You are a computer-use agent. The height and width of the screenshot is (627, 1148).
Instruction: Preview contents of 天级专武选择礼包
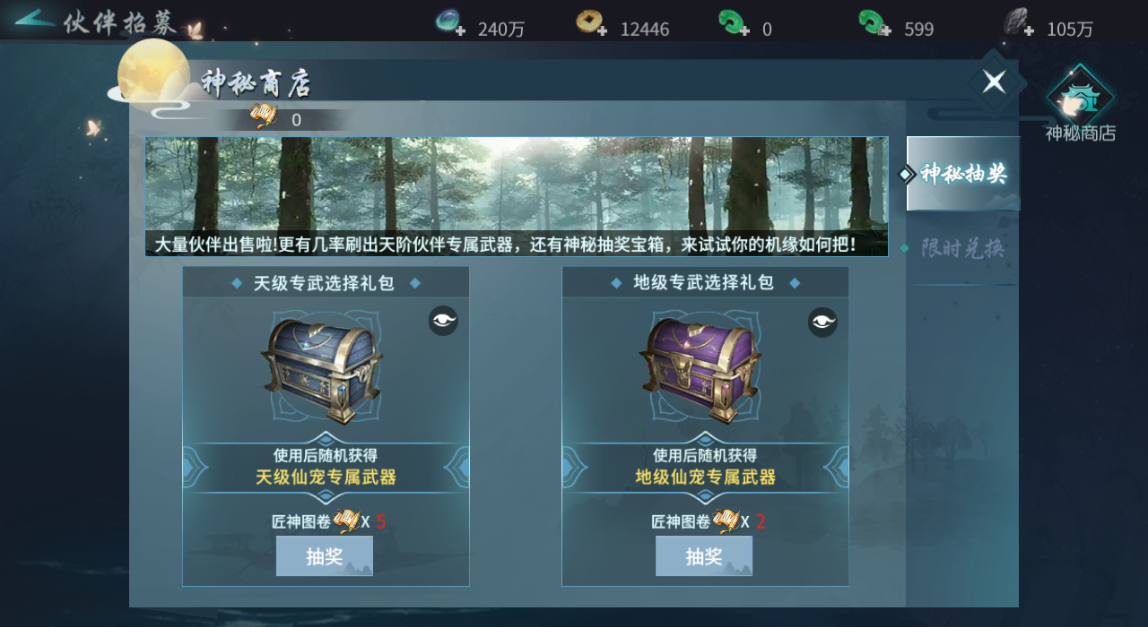pos(443,321)
